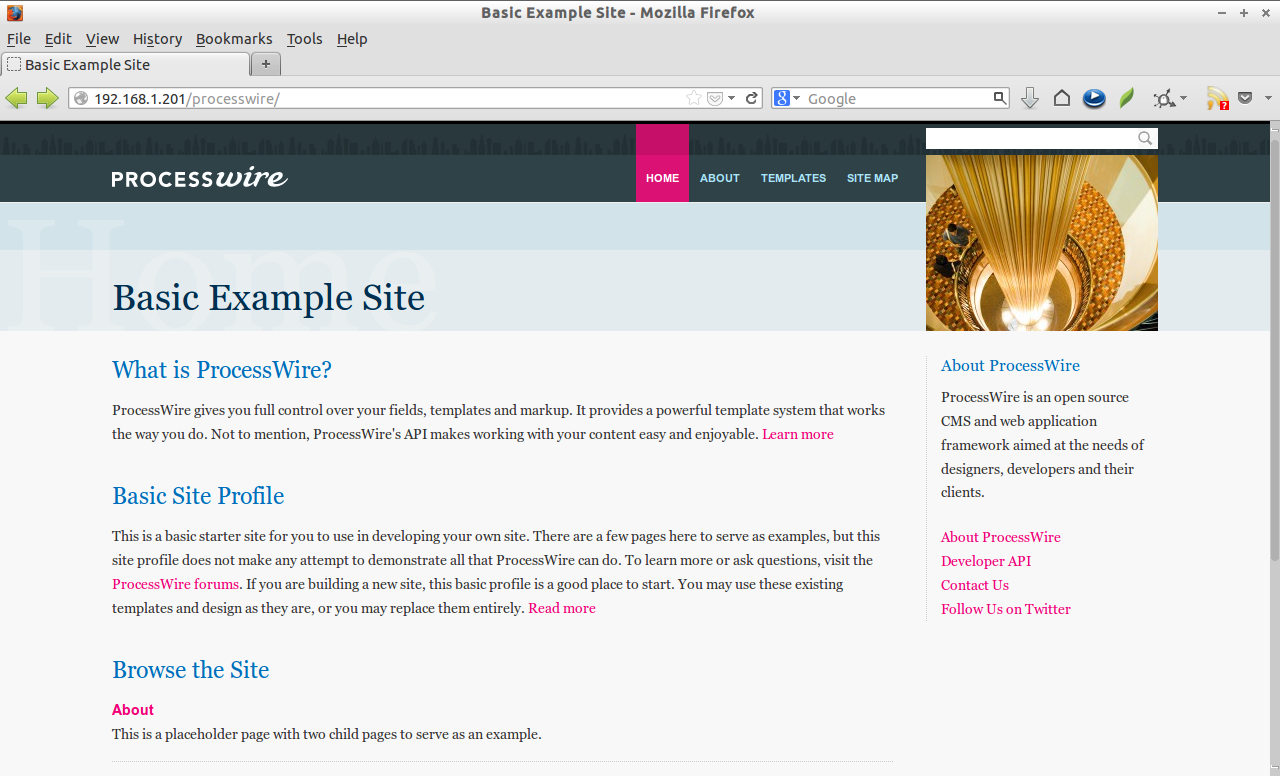Open the Downloads arrow icon
Viewport: 1280px width, 776px height.
1030,98
